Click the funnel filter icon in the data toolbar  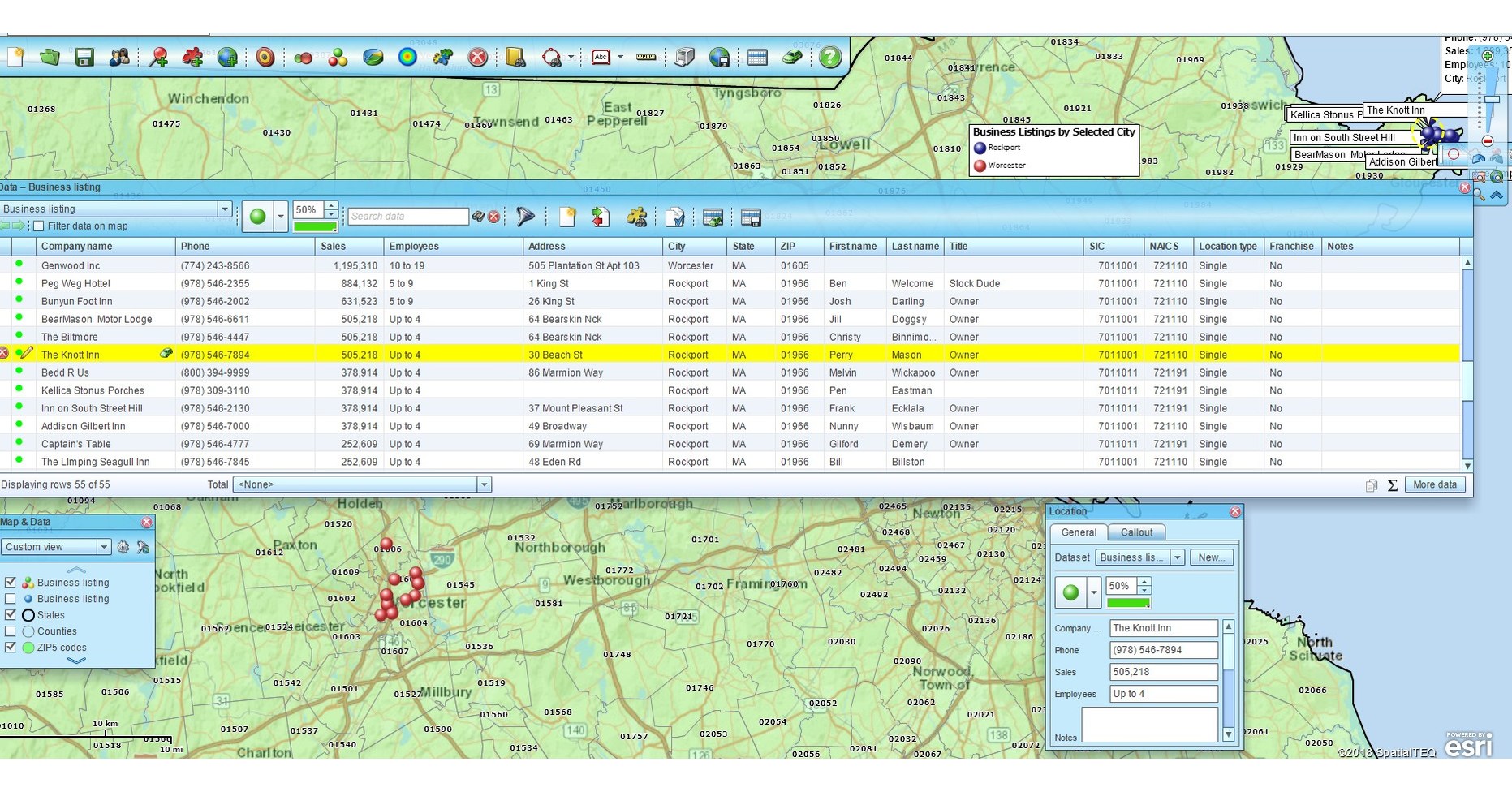(524, 217)
